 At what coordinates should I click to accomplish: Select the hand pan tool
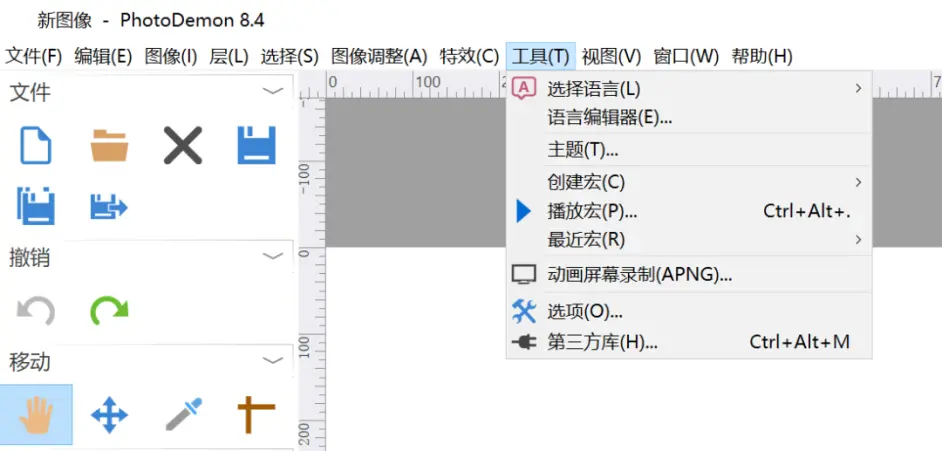click(x=36, y=414)
